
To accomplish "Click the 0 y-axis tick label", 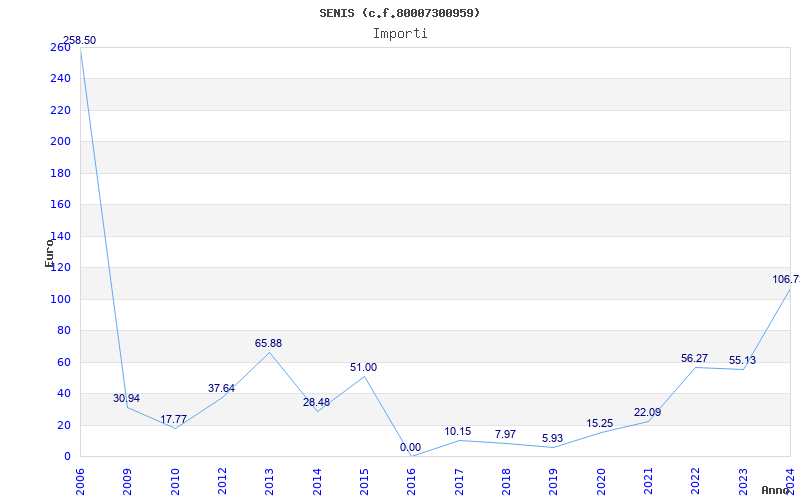I will (x=67, y=457).
